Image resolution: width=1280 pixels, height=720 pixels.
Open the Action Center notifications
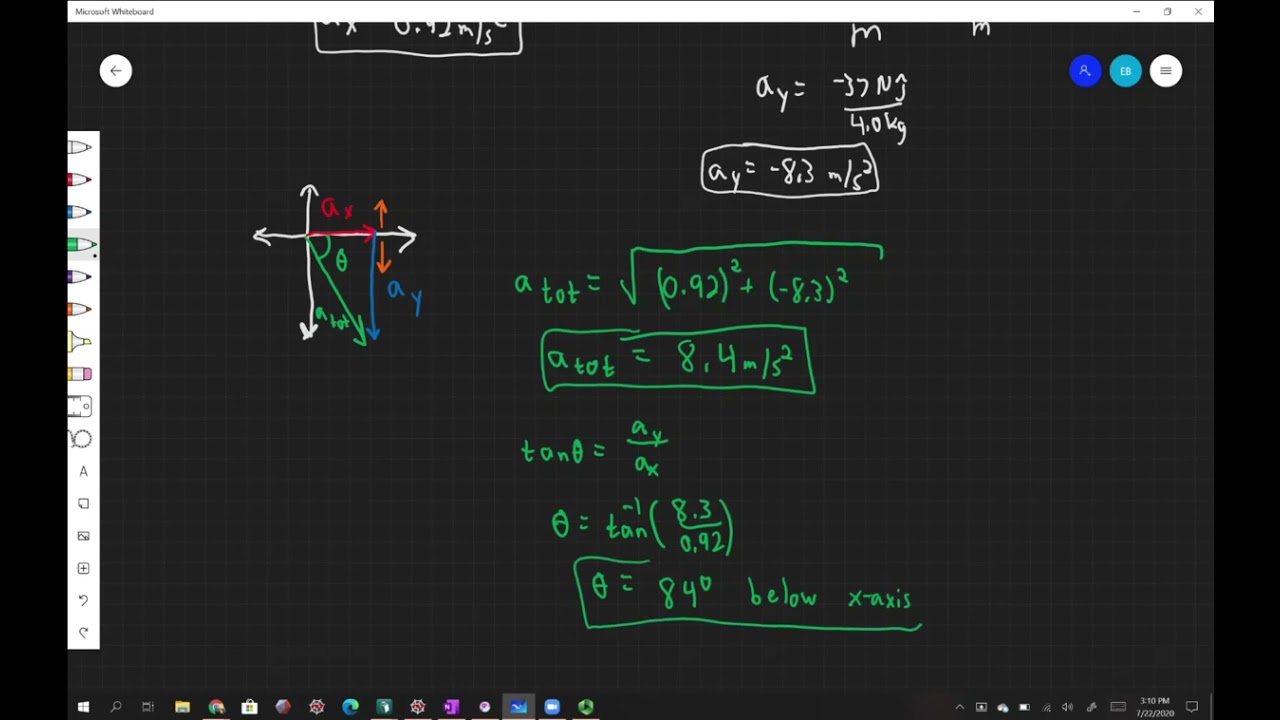pos(1192,707)
